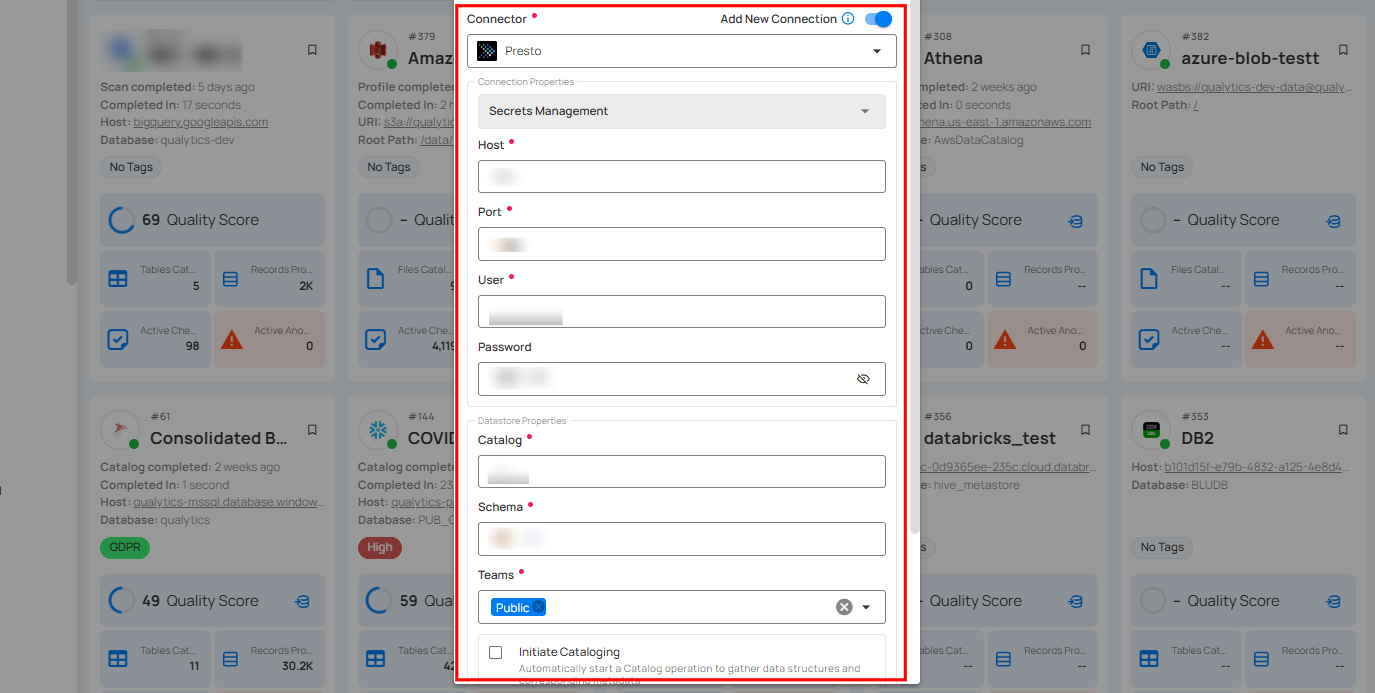Click enrichment icon next to 49 Quality Score

pos(302,601)
